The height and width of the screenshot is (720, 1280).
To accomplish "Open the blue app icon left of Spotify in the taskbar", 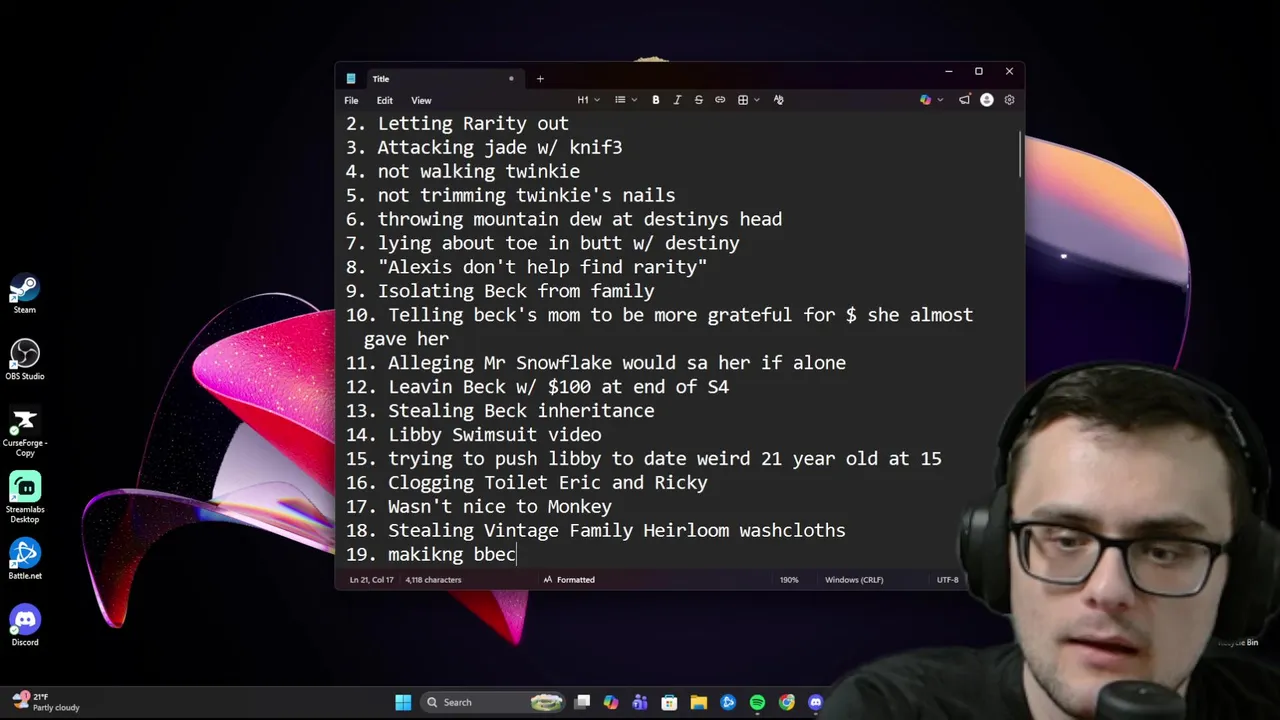I will 728,702.
